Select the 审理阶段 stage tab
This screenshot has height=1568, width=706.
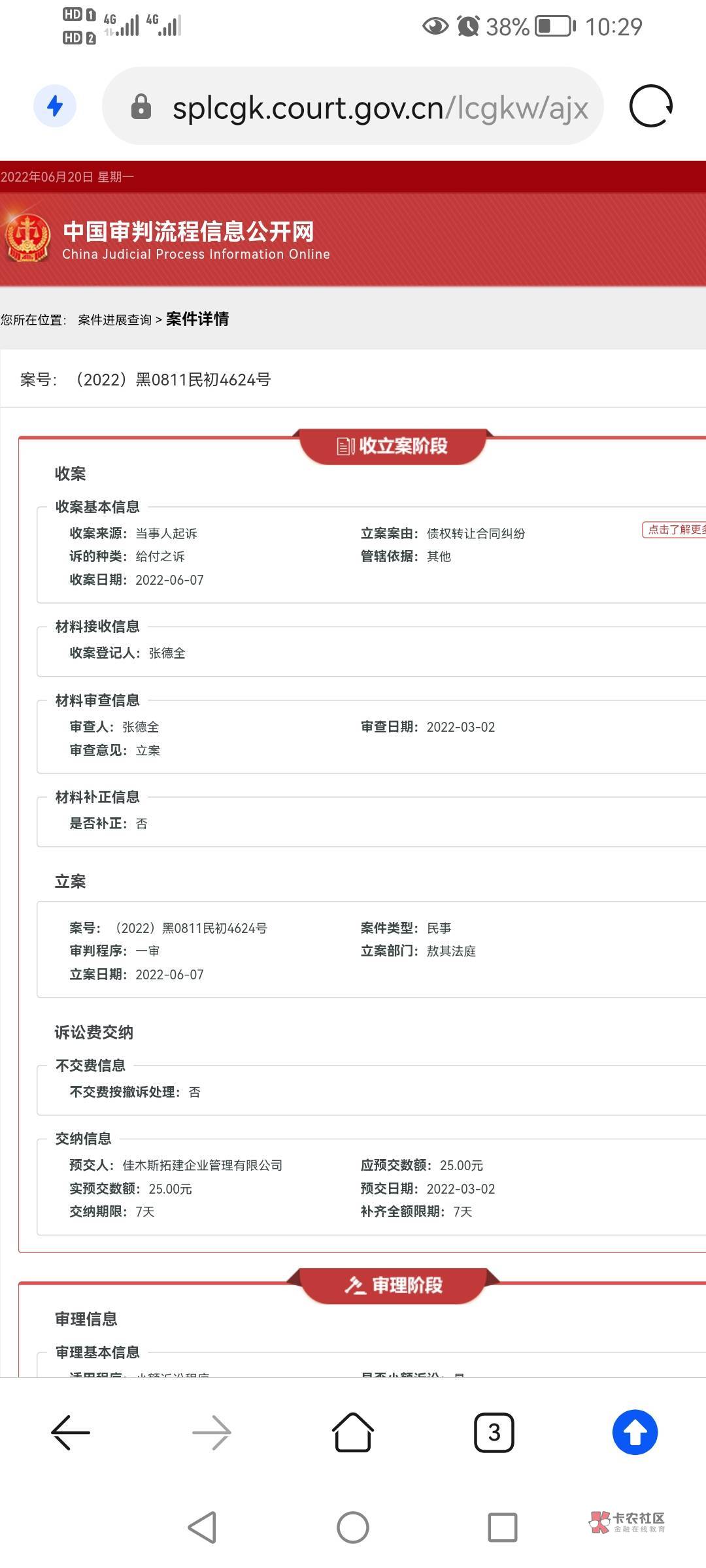pyautogui.click(x=394, y=1285)
